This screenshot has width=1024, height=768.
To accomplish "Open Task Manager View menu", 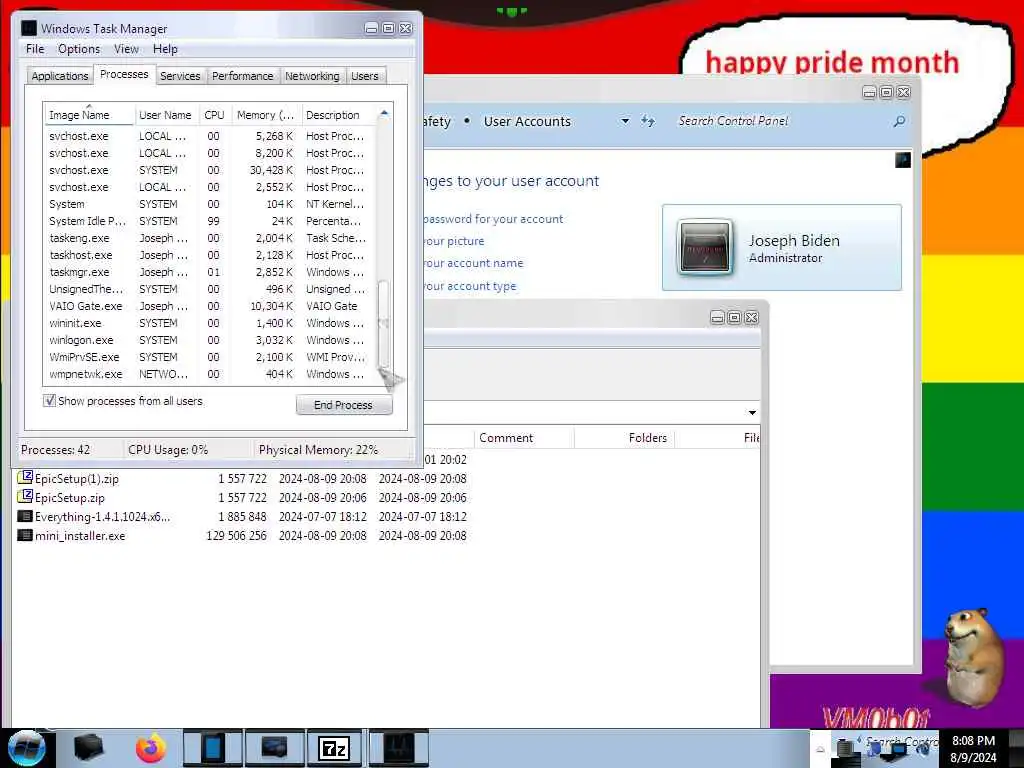I will [126, 49].
